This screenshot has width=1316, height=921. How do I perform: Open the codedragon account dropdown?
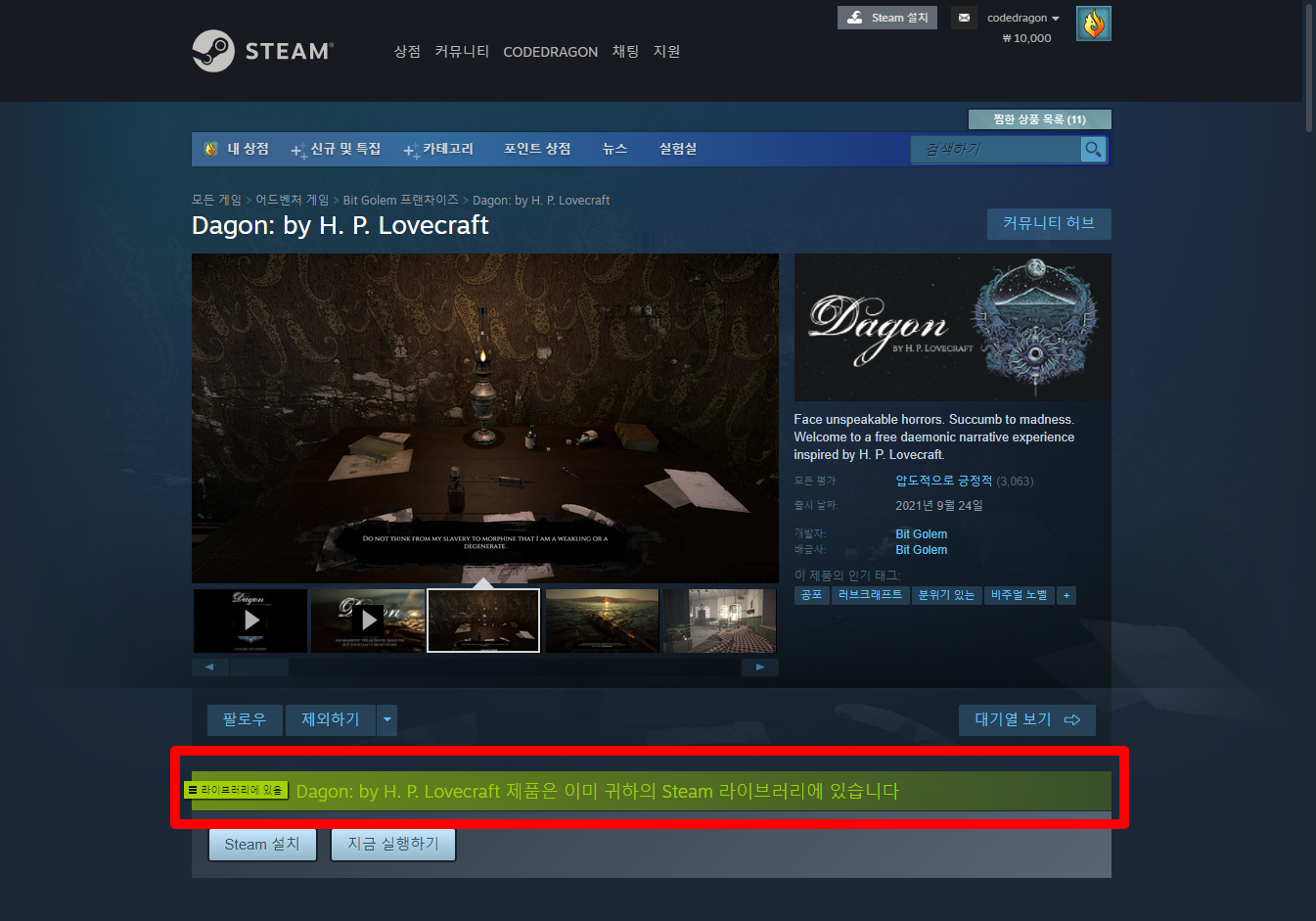coord(1022,18)
